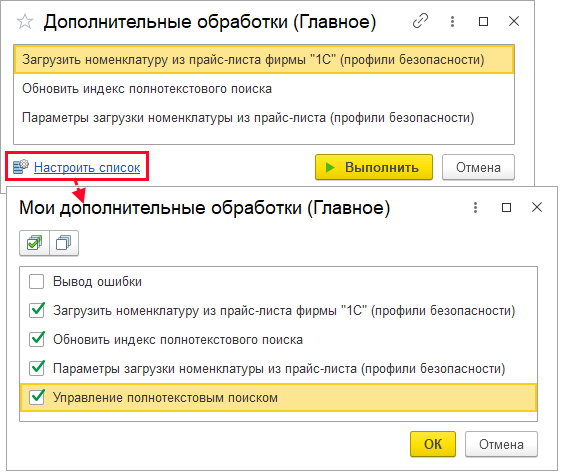This screenshot has height=473, width=561.
Task: Select Обновить индекс полнотекстового поиска in top list
Action: pos(264,89)
